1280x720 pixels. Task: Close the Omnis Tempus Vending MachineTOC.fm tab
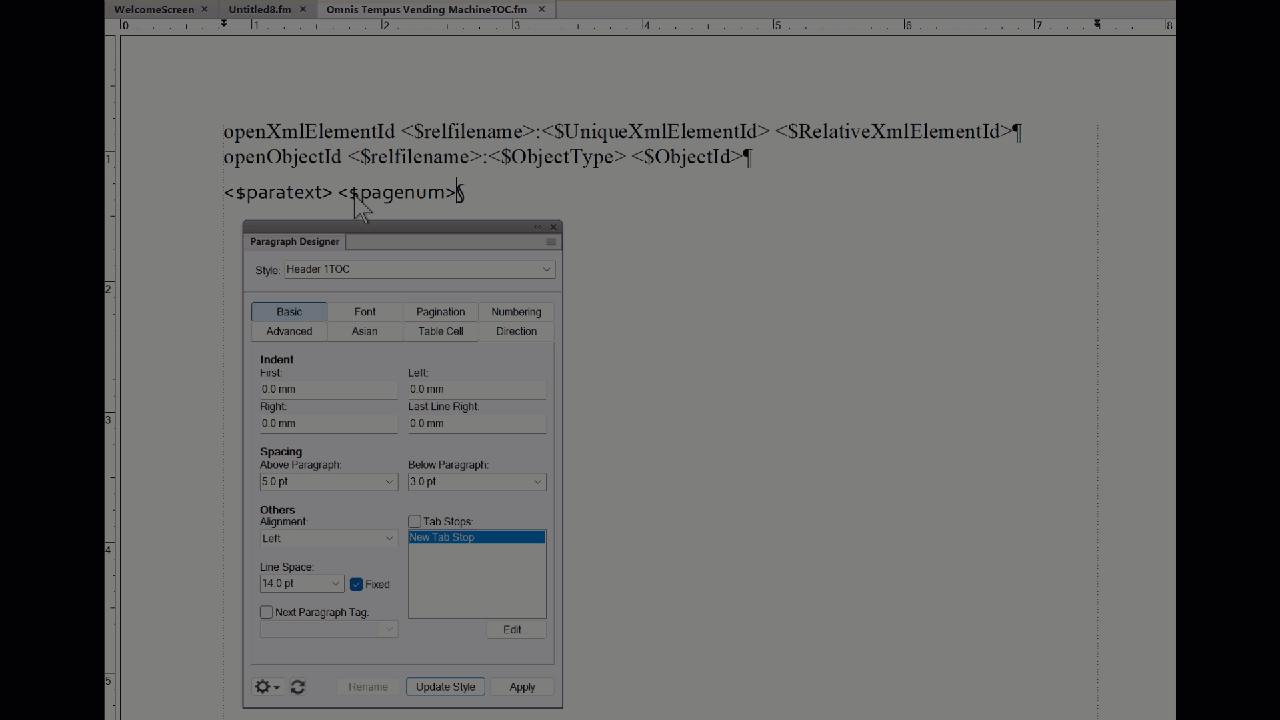(542, 9)
